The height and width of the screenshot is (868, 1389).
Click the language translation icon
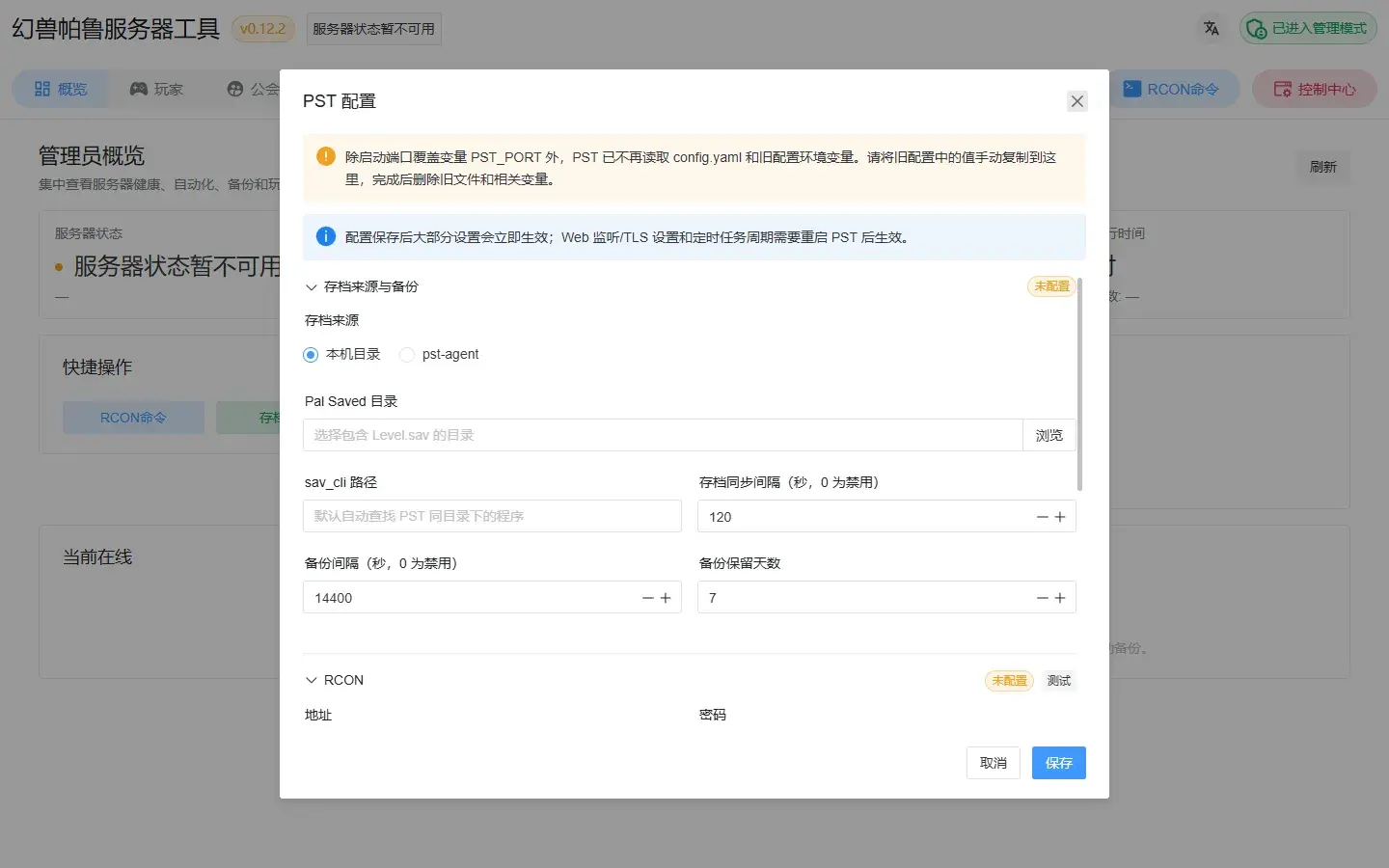(x=1212, y=29)
